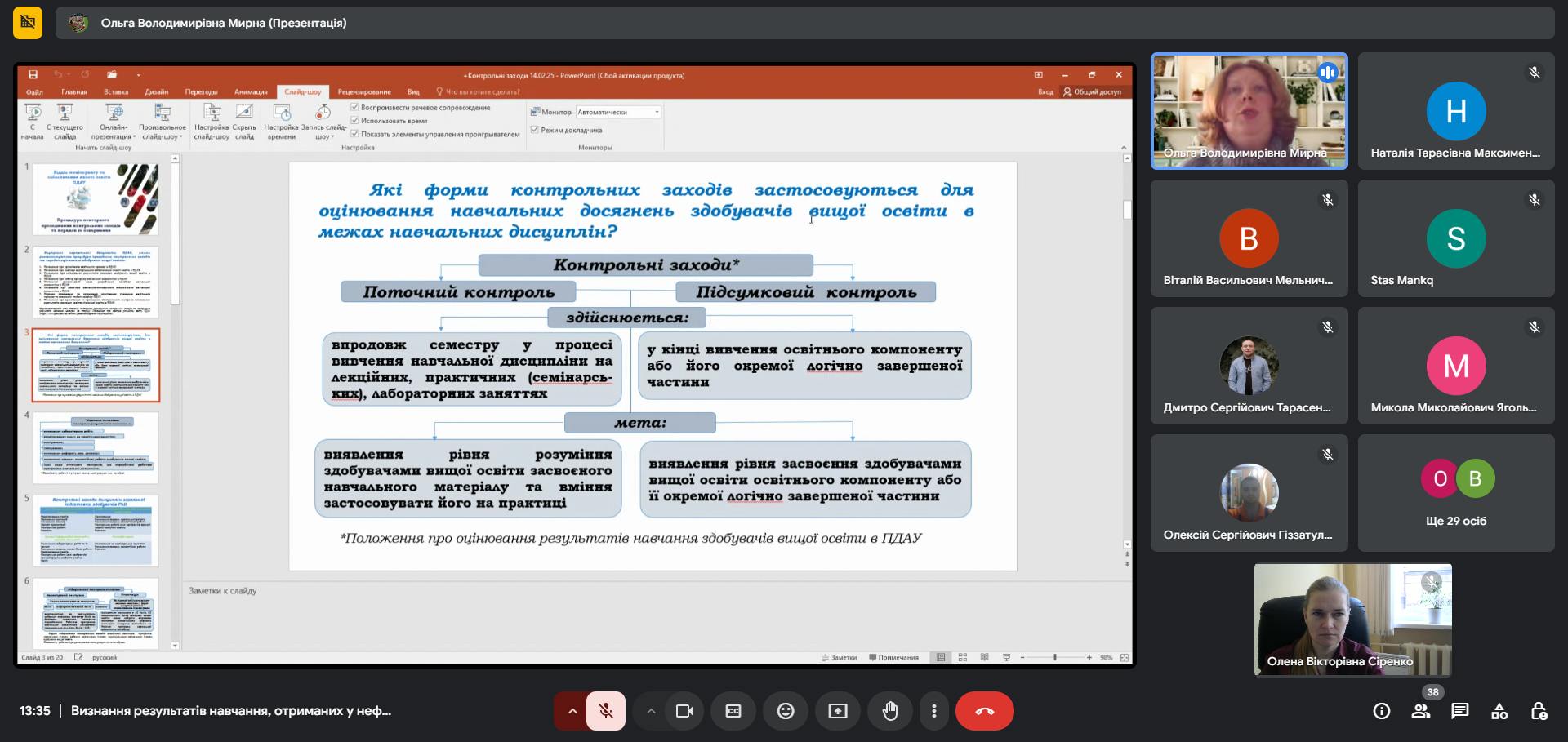Open 'Произвольное слайд-шоу' dropdown
This screenshot has width=1568, height=742.
point(163,122)
